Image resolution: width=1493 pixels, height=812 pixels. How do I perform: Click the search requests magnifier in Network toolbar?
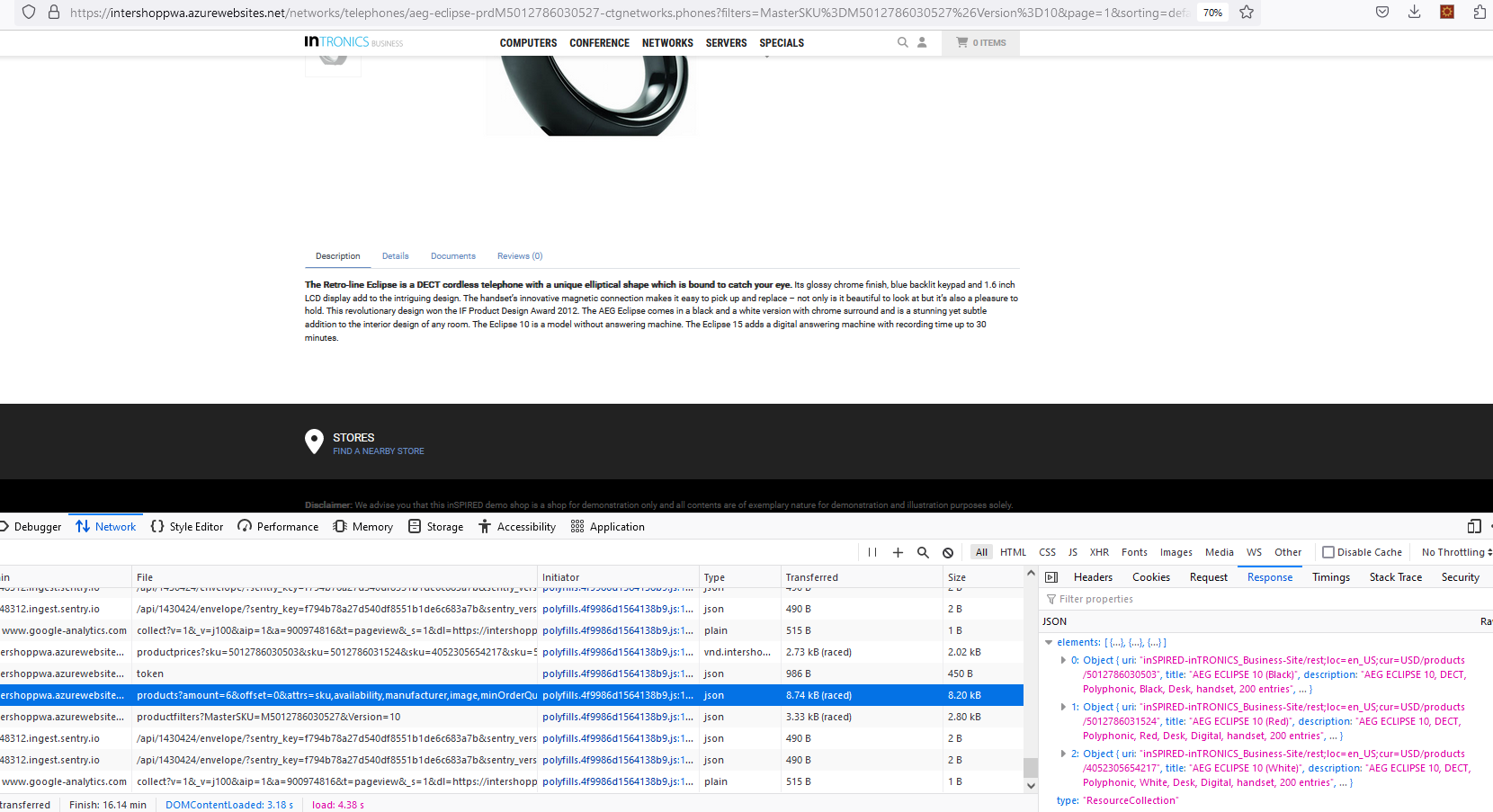tap(923, 552)
